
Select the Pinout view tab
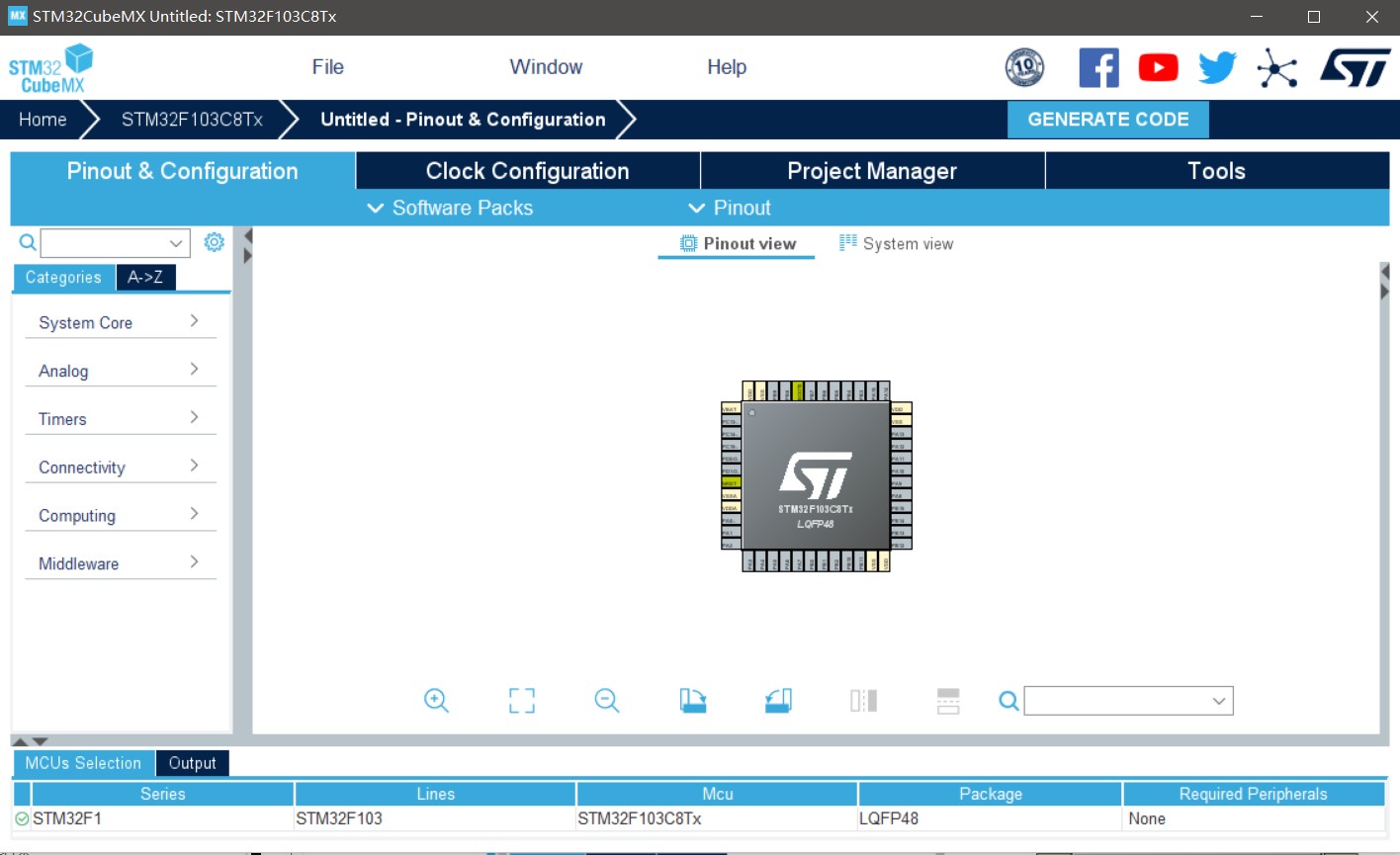click(x=738, y=243)
